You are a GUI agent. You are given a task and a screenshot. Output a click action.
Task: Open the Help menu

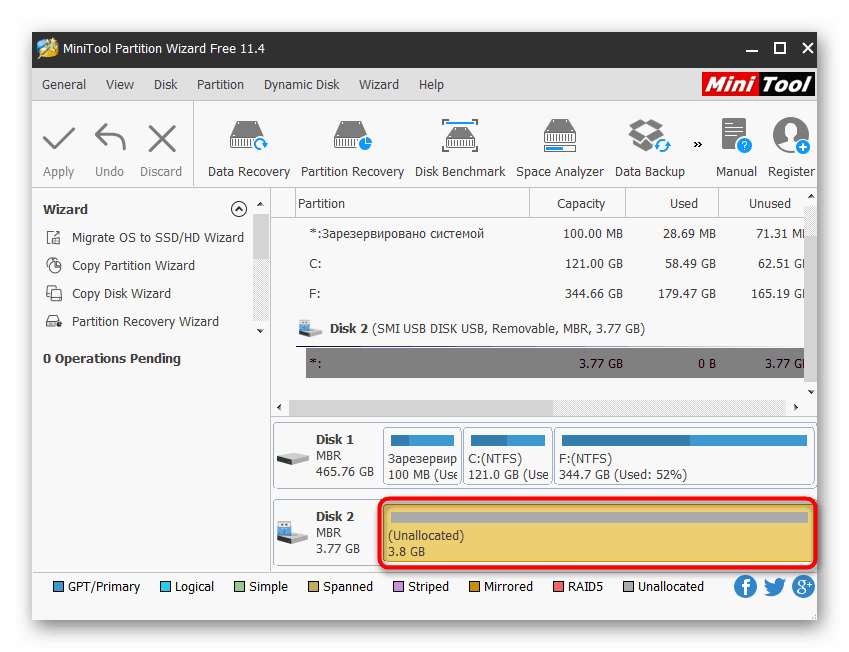coord(431,84)
